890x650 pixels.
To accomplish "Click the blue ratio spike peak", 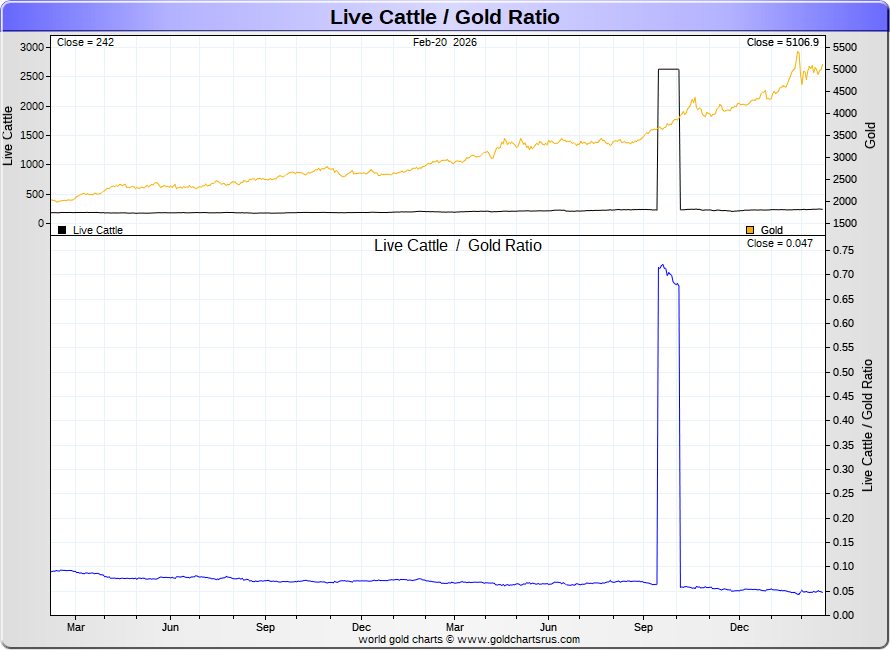I will pos(662,266).
